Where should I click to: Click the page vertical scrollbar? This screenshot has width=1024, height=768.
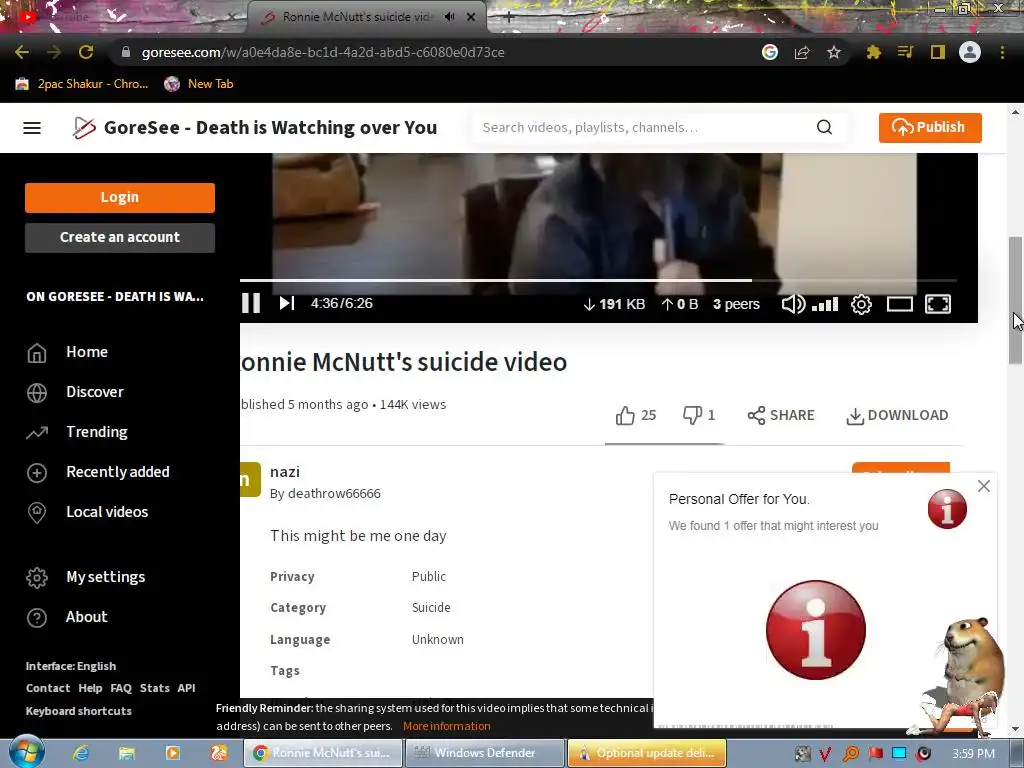1016,300
